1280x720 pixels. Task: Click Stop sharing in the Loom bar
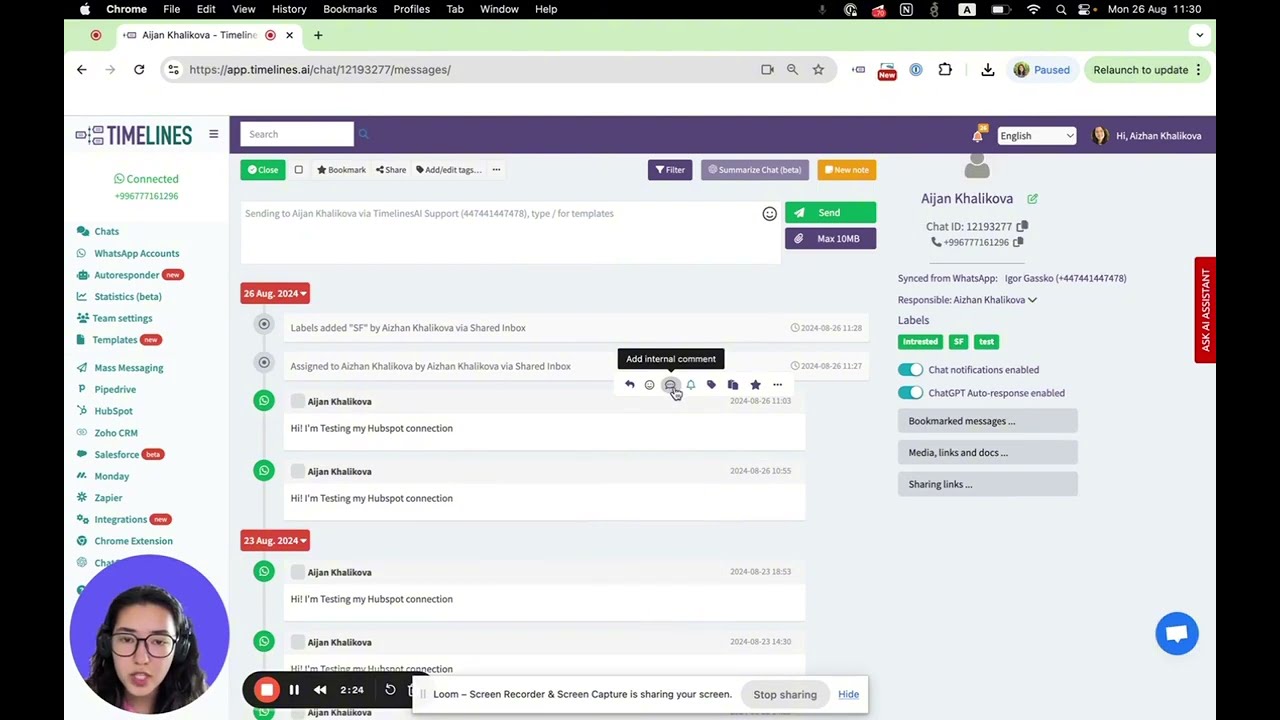[785, 695]
